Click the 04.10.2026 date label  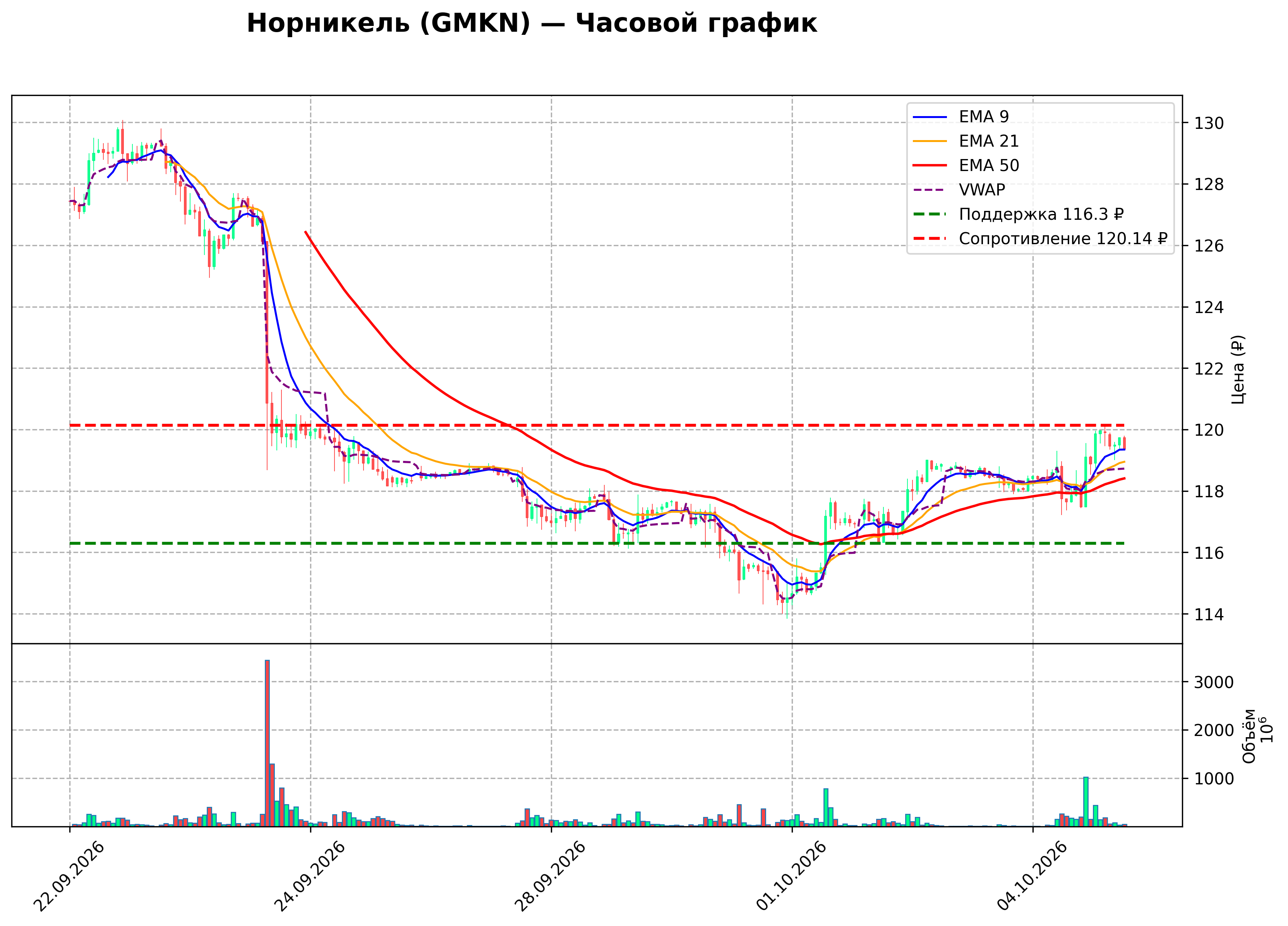(1032, 877)
